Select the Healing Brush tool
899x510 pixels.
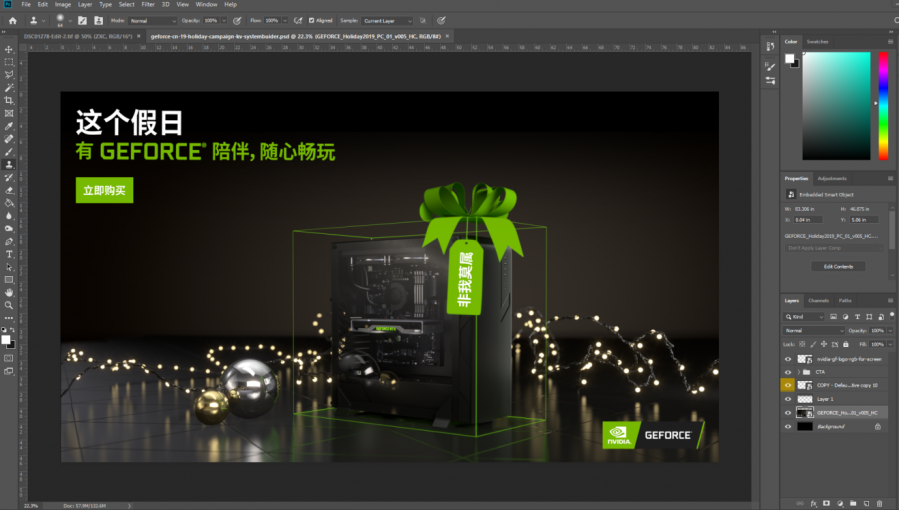[x=9, y=139]
